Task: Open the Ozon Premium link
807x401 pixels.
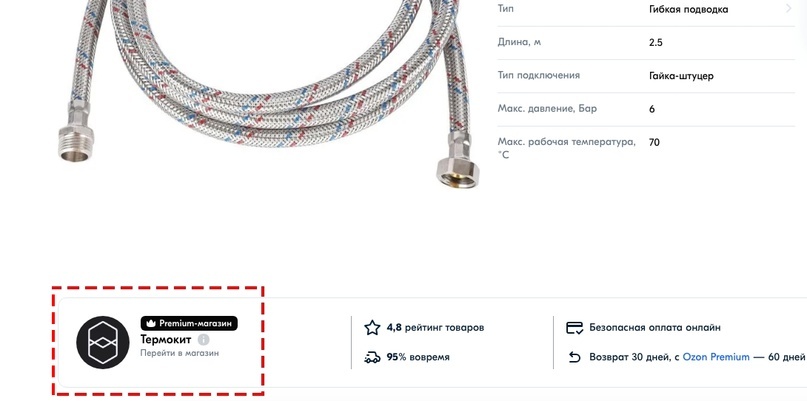Action: (x=716, y=357)
